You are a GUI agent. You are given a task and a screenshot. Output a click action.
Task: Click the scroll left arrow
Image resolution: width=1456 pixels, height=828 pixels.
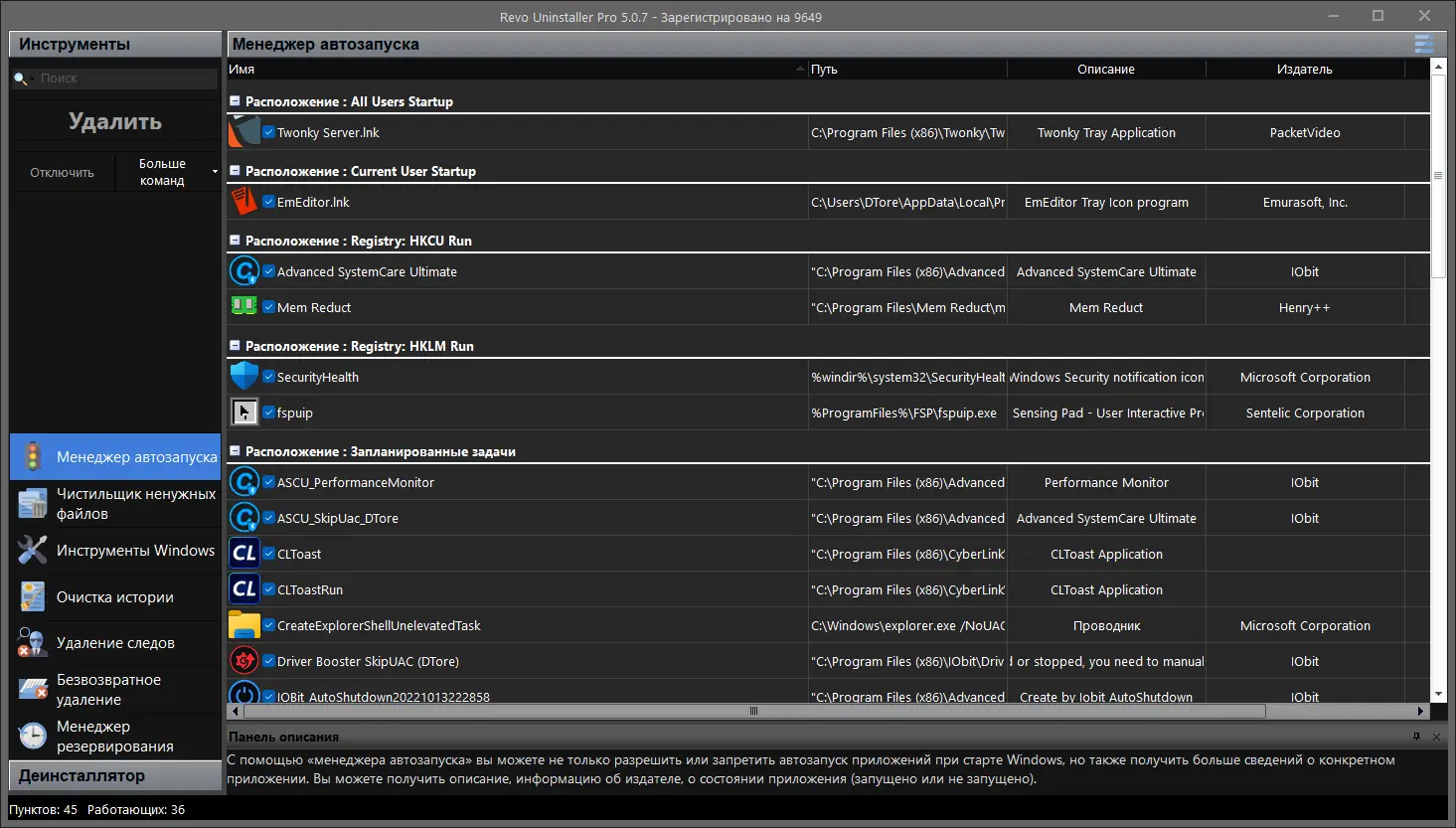(x=235, y=711)
